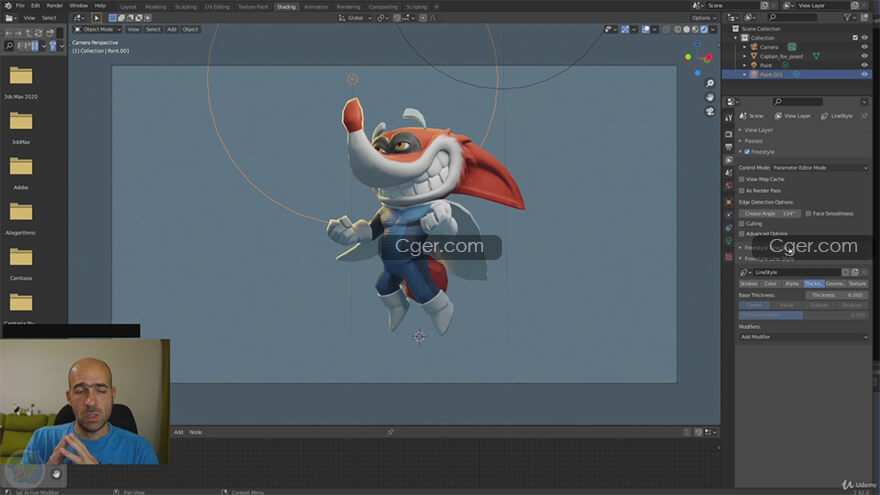Open Object Mode dropdown

pos(98,29)
